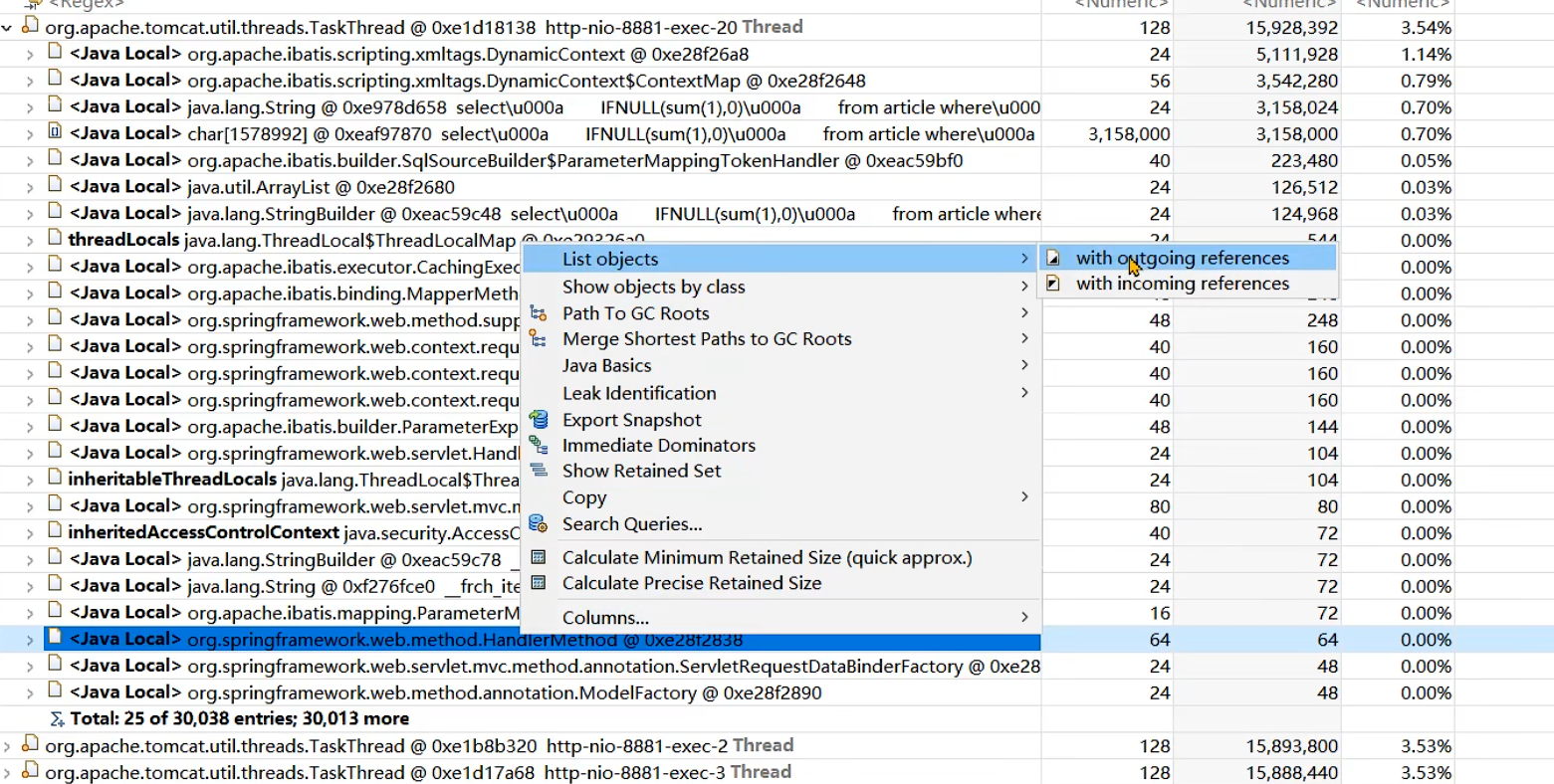1554x784 pixels.
Task: Select Search Queries...
Action: [781, 524]
